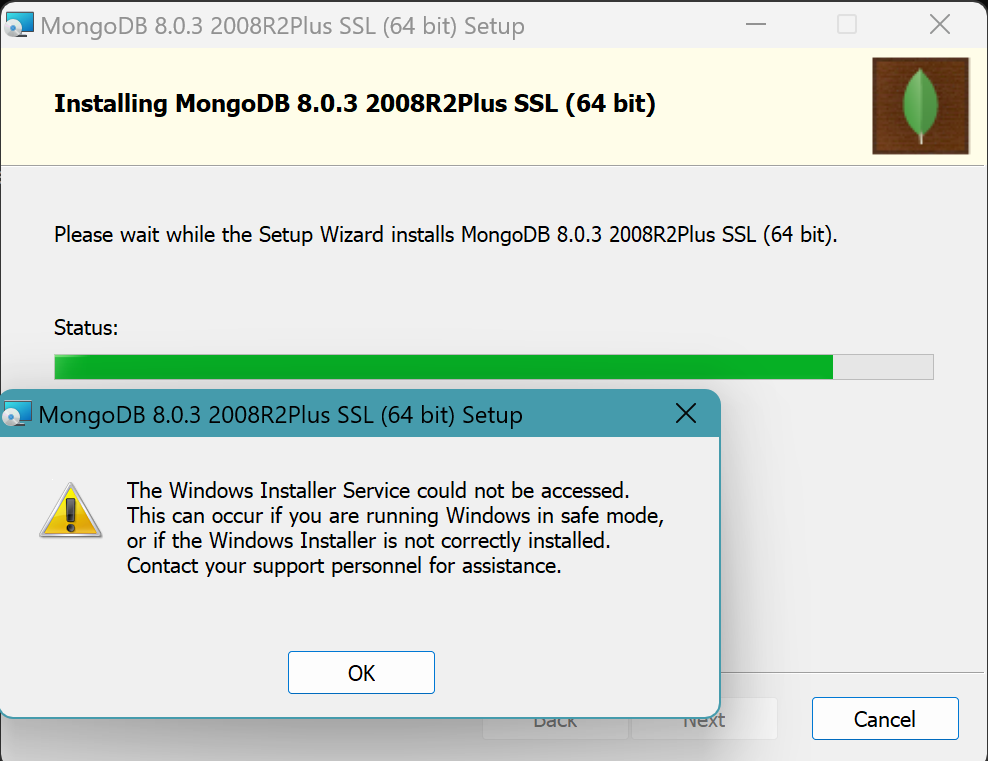
Task: Click the 'Please wait while the Setup Wizard' text
Action: click(445, 236)
